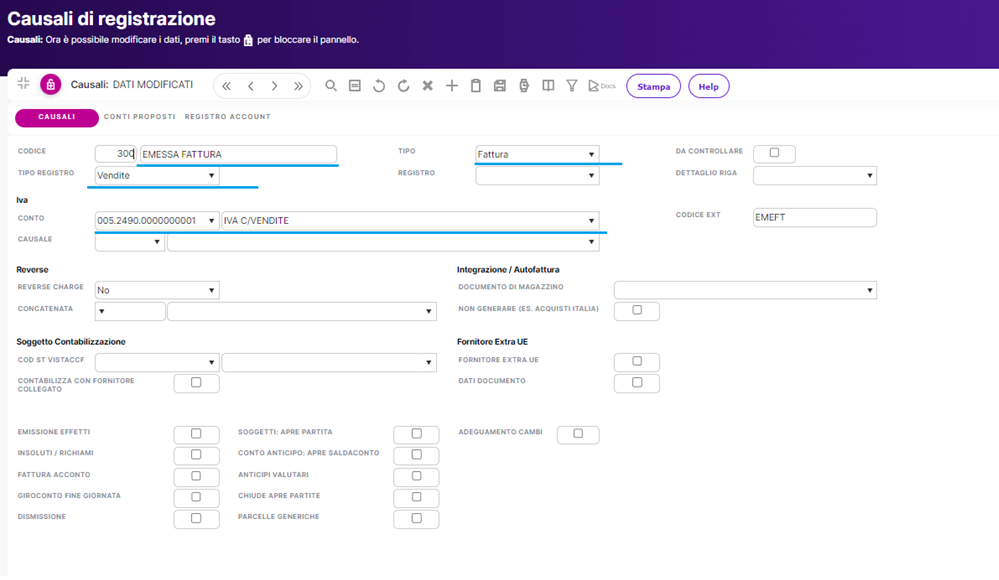This screenshot has height=580, width=999.
Task: Click the search magnifier icon
Action: (x=331, y=85)
